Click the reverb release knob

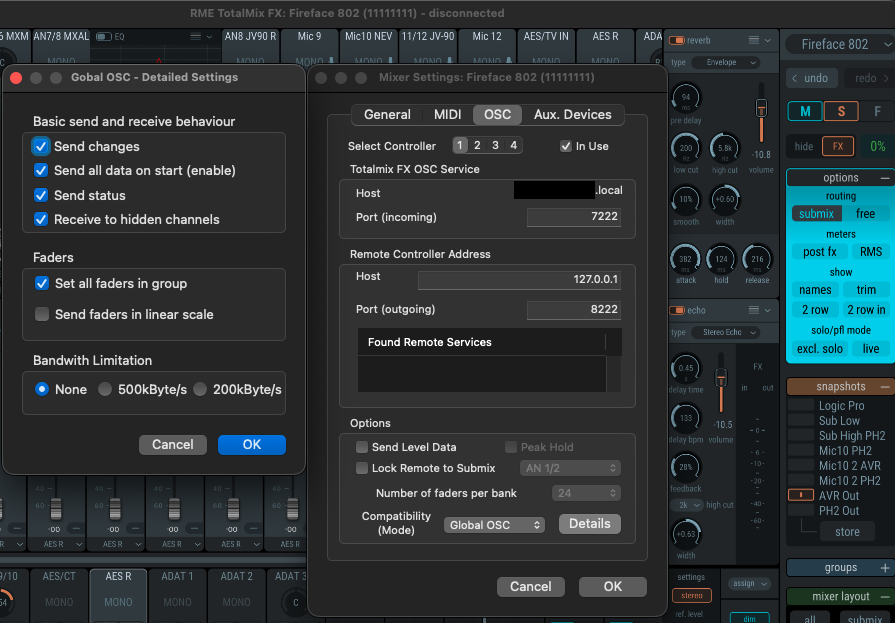pos(757,259)
